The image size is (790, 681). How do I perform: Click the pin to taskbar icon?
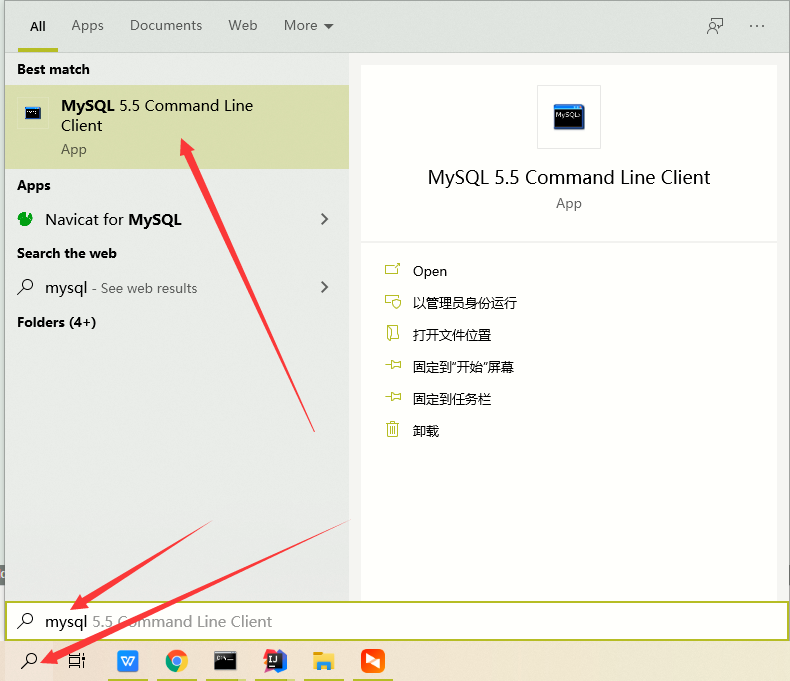(393, 397)
